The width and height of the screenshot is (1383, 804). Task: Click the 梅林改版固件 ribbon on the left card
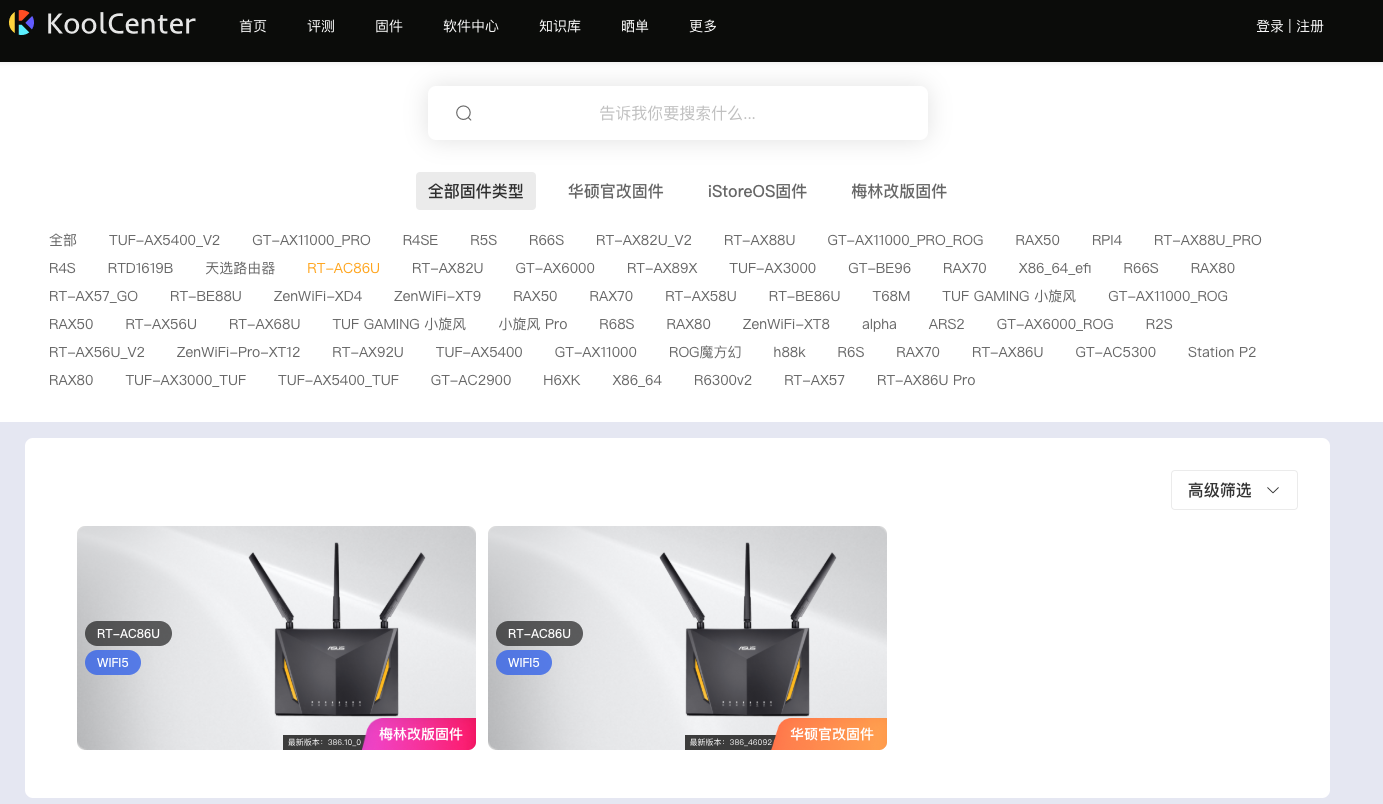tap(419, 733)
